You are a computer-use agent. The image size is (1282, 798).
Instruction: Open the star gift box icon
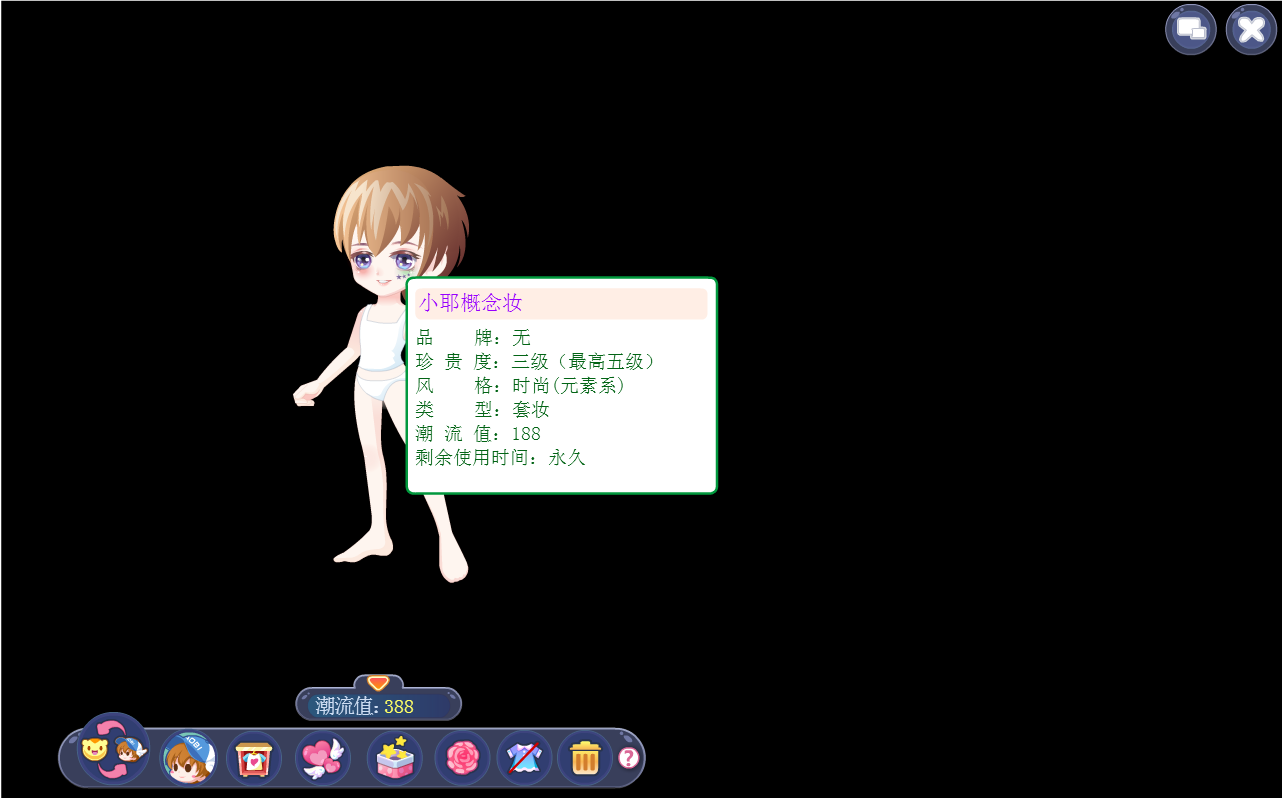(x=394, y=759)
